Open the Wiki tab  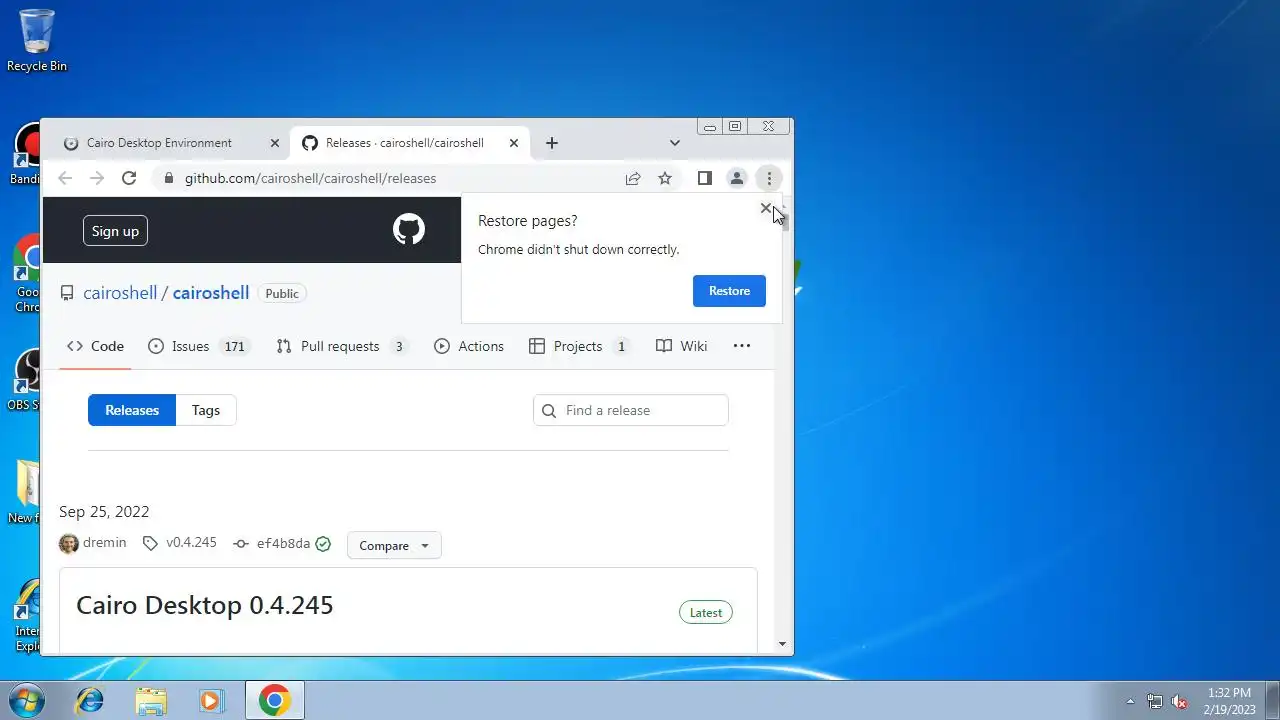pyautogui.click(x=682, y=346)
